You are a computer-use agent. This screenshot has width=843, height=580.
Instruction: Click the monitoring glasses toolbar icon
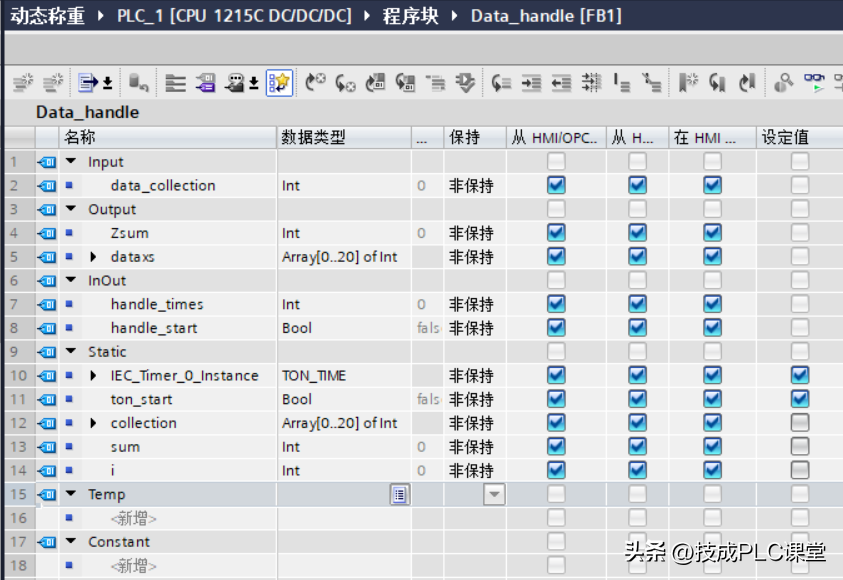(814, 83)
